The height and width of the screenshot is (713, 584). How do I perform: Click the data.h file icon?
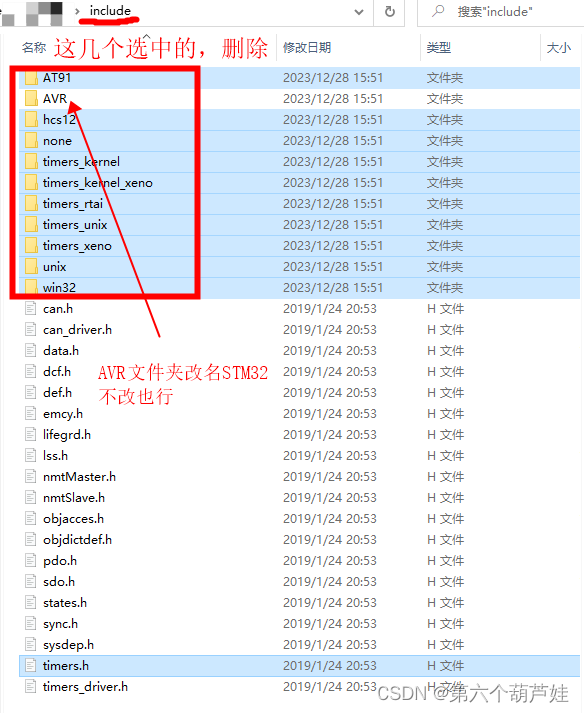tap(30, 350)
